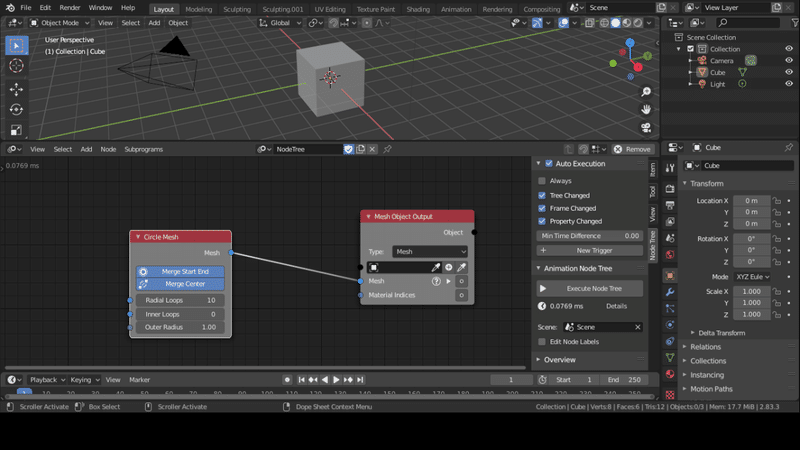Screen dimensions: 800x450
Task: Click the End frame field in timeline
Action: pos(624,380)
